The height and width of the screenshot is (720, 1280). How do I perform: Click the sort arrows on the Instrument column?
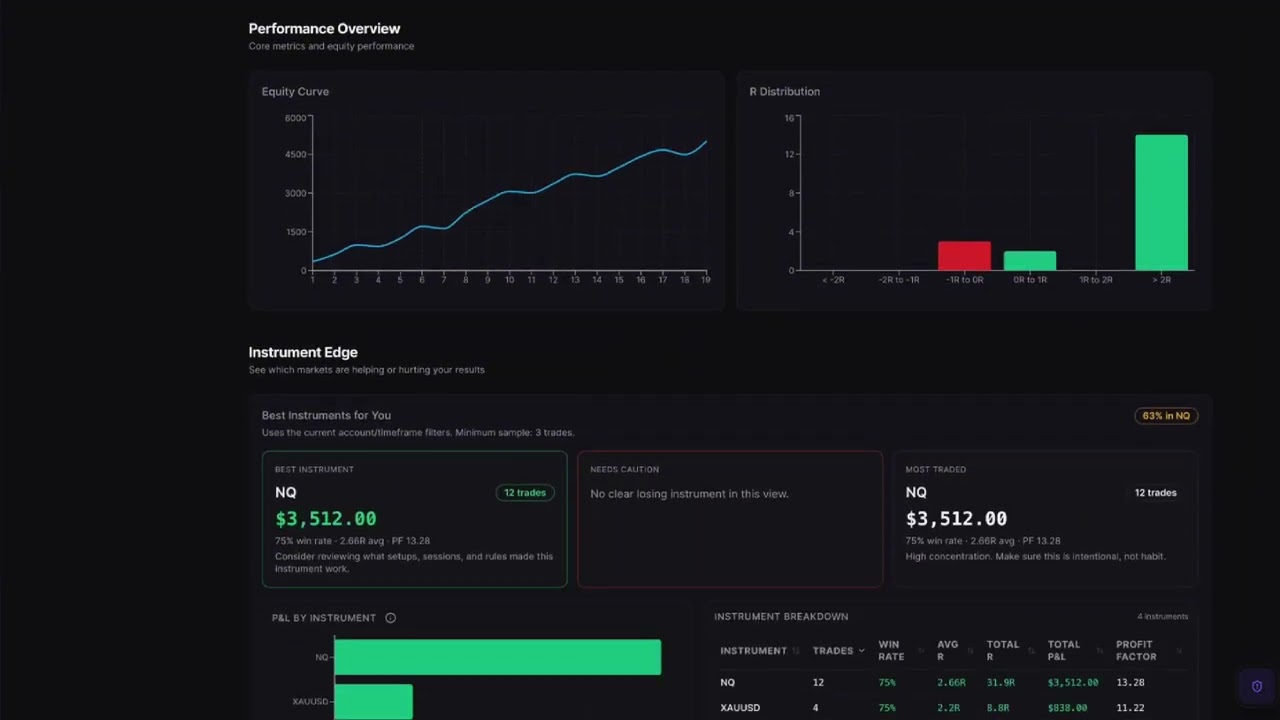pyautogui.click(x=796, y=651)
